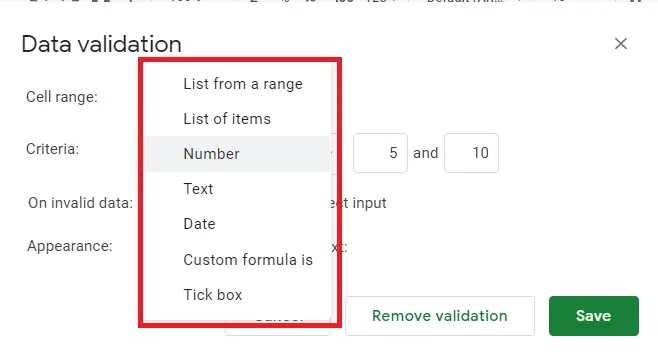Viewport: 658px width, 362px height.
Task: Click the Criteria label
Action: point(52,149)
